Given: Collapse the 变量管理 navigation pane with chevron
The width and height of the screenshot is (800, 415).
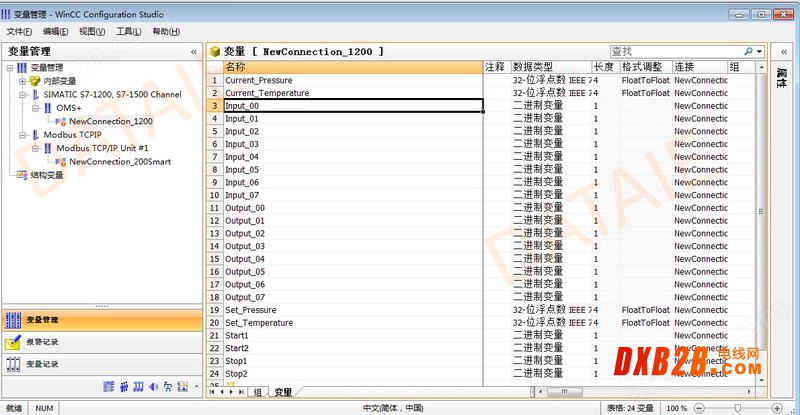Looking at the screenshot, I should (x=193, y=52).
